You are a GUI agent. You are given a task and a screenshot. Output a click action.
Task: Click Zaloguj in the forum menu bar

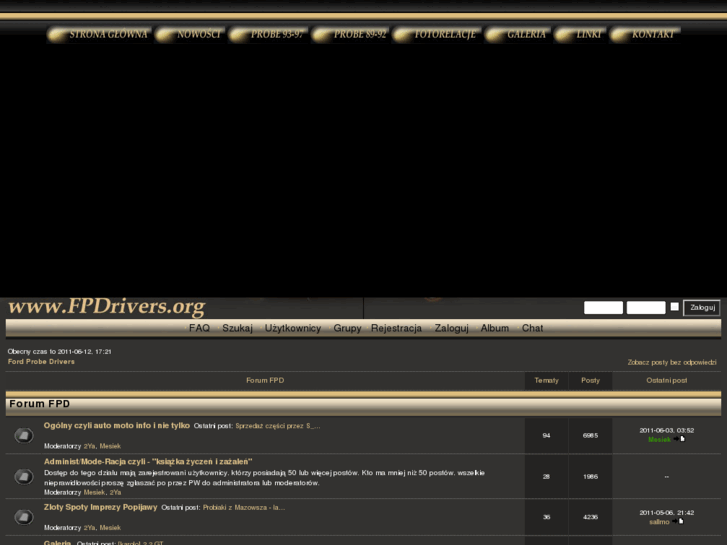[452, 328]
